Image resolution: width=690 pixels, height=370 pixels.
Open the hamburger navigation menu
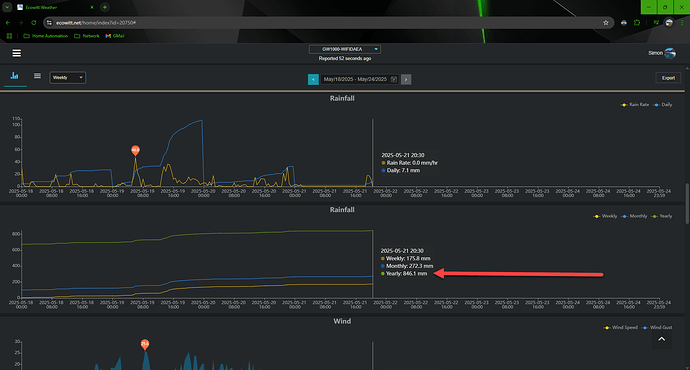(x=17, y=53)
